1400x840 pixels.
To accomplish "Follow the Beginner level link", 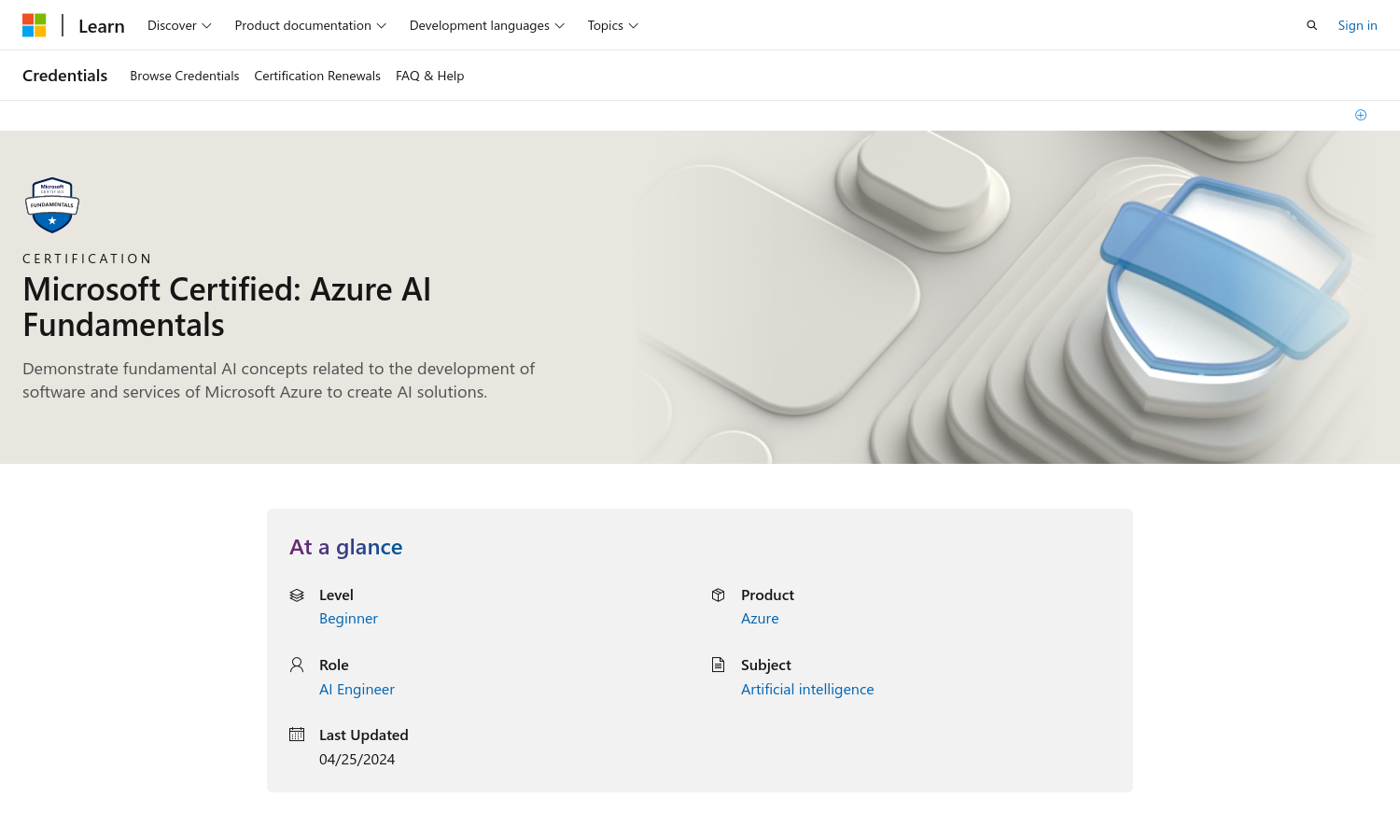I will coord(348,618).
